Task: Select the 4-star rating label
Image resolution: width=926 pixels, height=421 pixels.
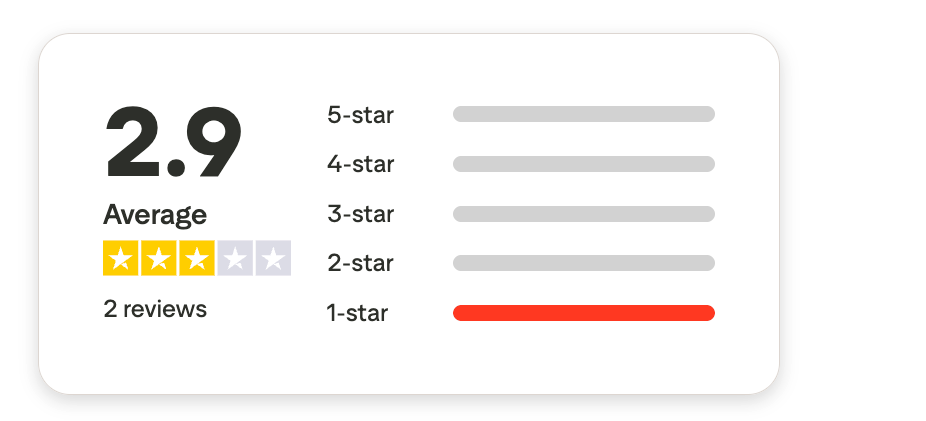Action: pos(360,164)
